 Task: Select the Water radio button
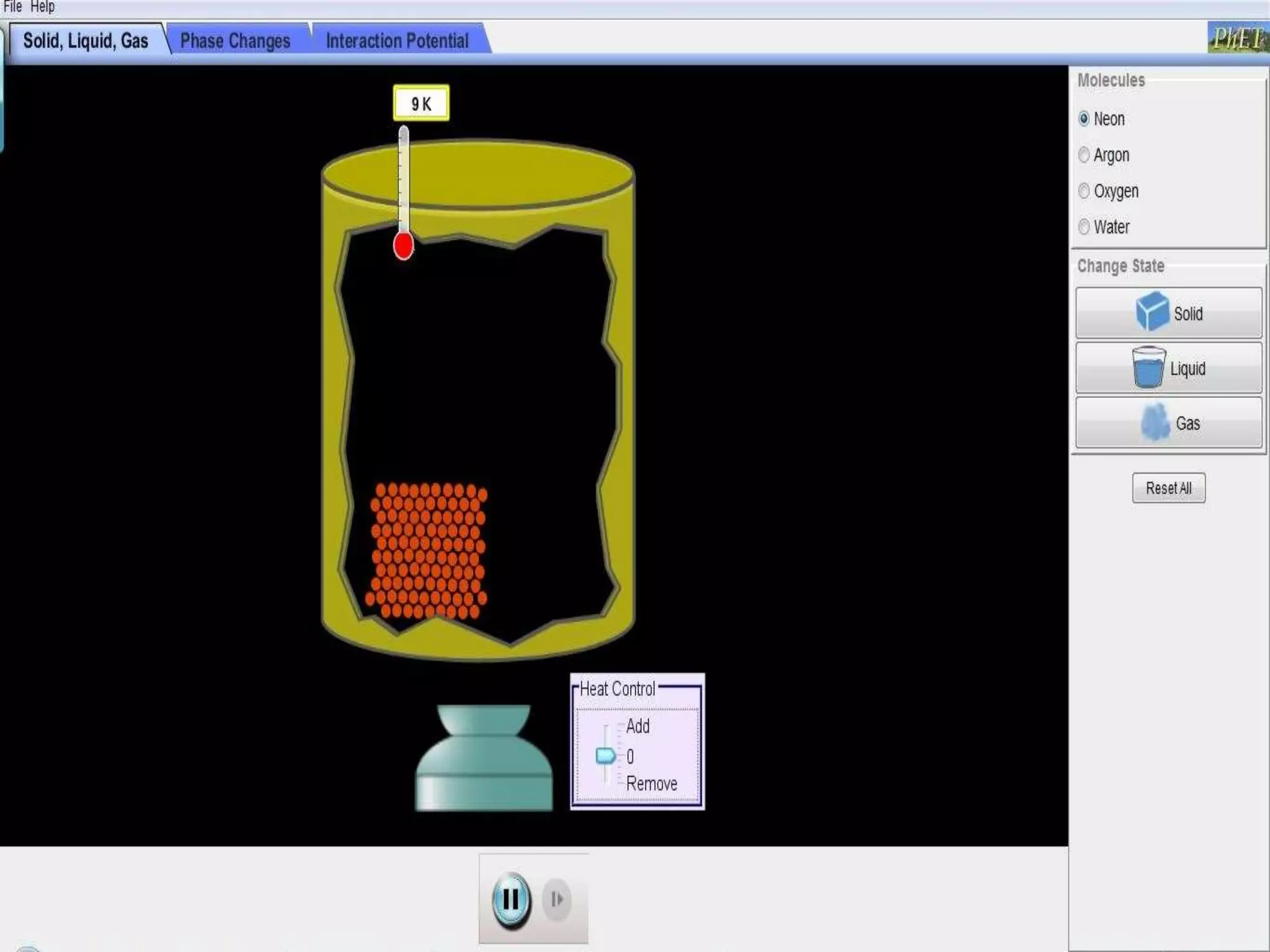pyautogui.click(x=1084, y=227)
